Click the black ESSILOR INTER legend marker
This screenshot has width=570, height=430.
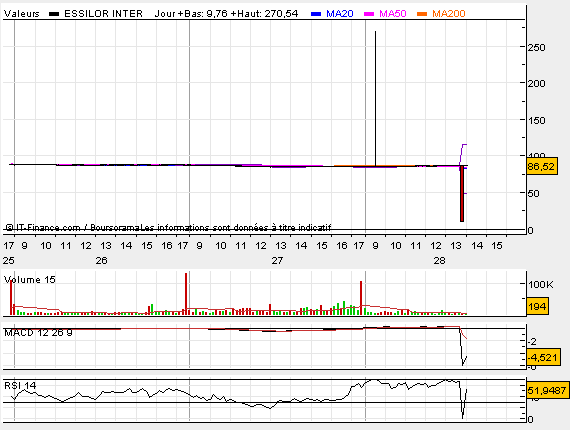coord(54,14)
